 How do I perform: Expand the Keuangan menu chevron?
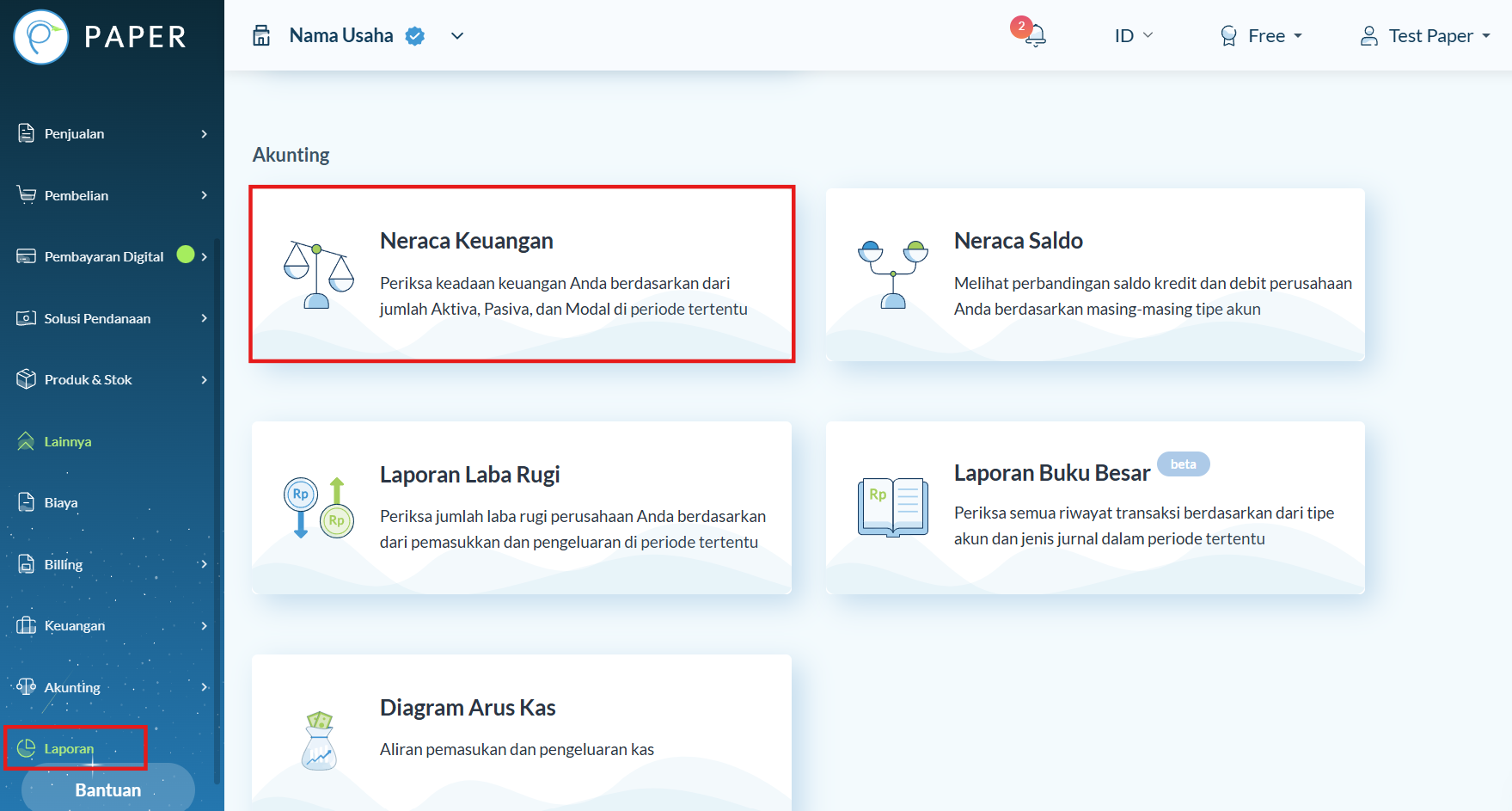(204, 625)
